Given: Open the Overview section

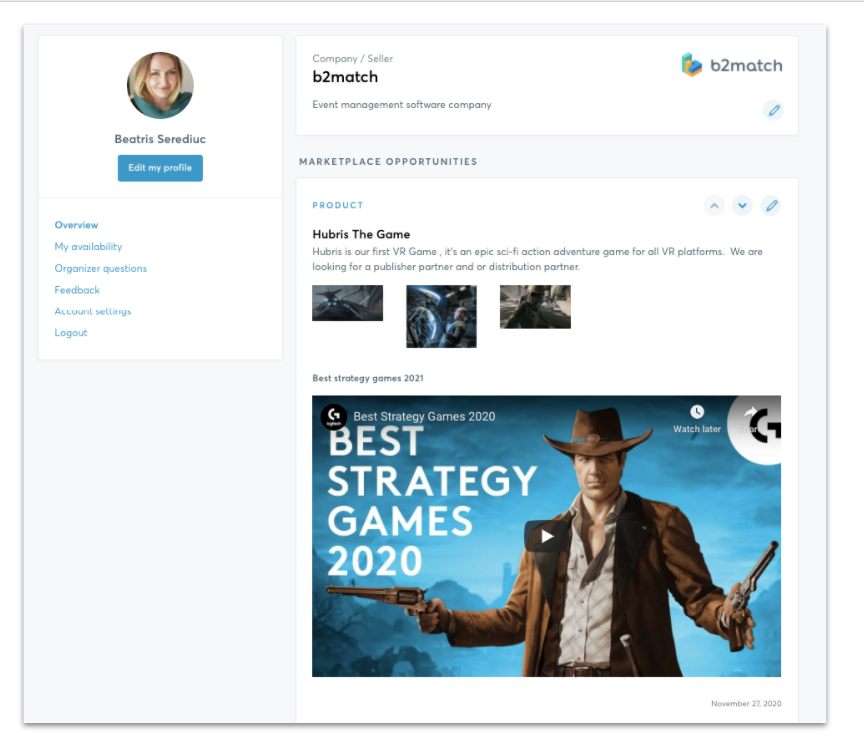Looking at the screenshot, I should 76,225.
